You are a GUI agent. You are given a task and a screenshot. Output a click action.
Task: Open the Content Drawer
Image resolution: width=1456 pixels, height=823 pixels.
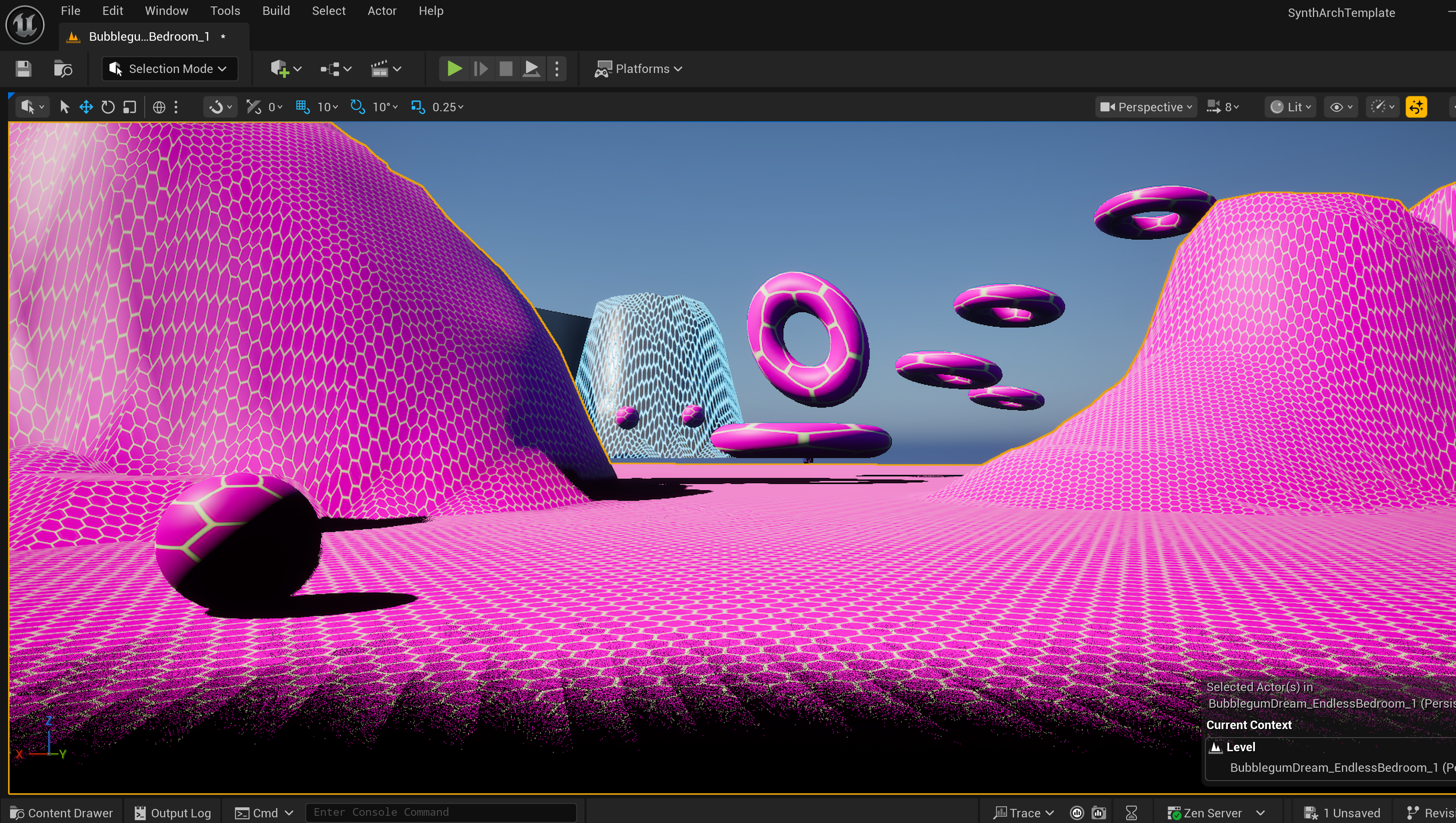[x=62, y=813]
